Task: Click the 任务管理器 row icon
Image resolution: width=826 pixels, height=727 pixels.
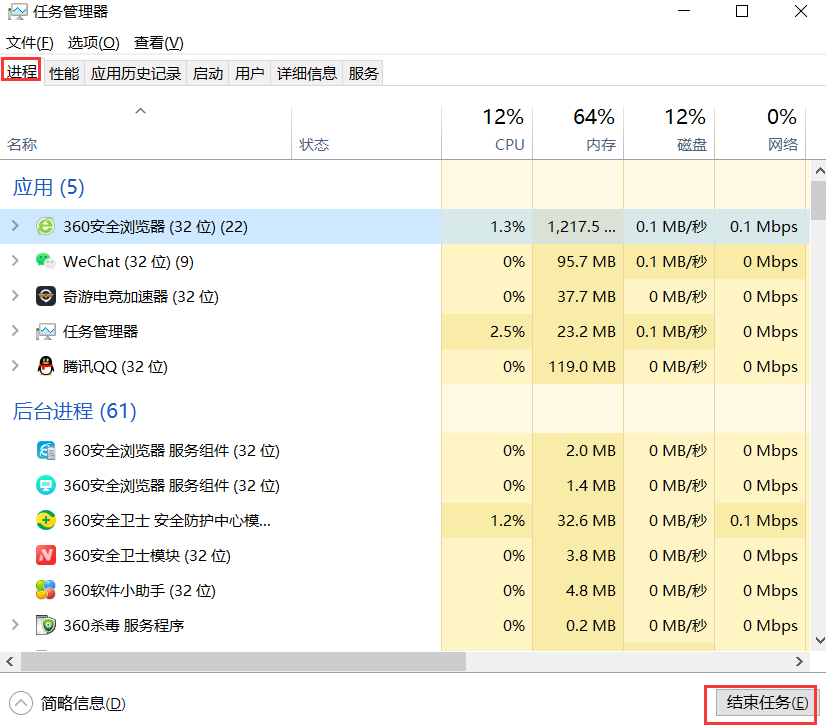Action: 45,331
